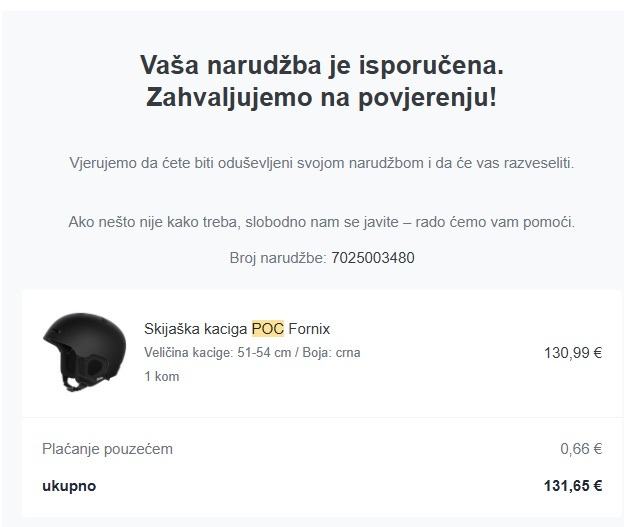Click the word Fornix in product name
The height and width of the screenshot is (527, 624).
point(309,329)
